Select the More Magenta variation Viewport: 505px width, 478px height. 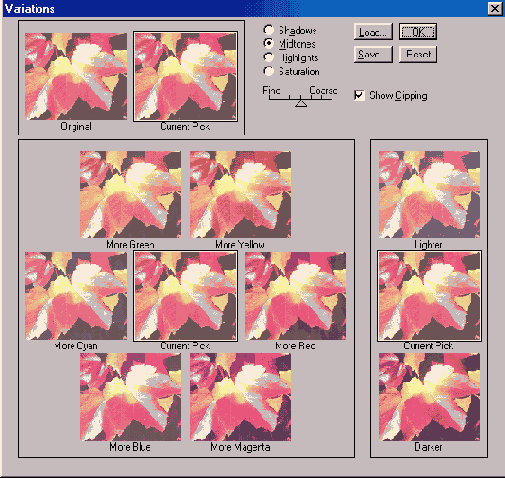pos(240,397)
